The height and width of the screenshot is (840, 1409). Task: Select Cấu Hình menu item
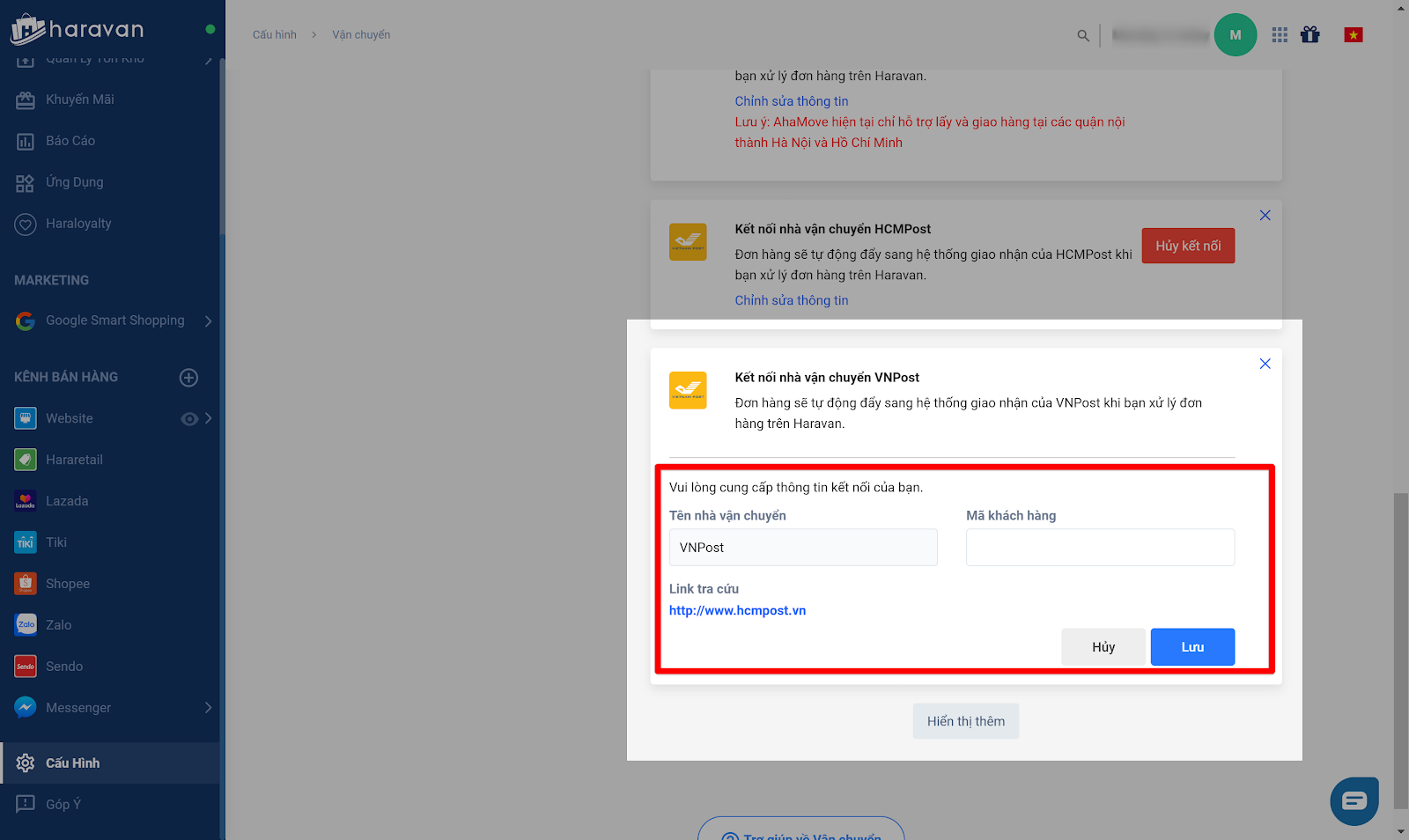[x=110, y=763]
